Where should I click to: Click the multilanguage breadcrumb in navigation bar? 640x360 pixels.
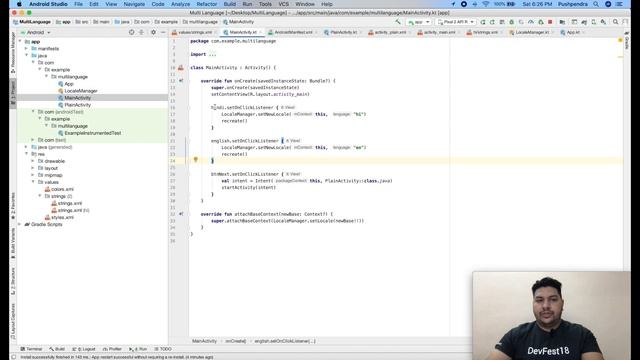[x=200, y=22]
